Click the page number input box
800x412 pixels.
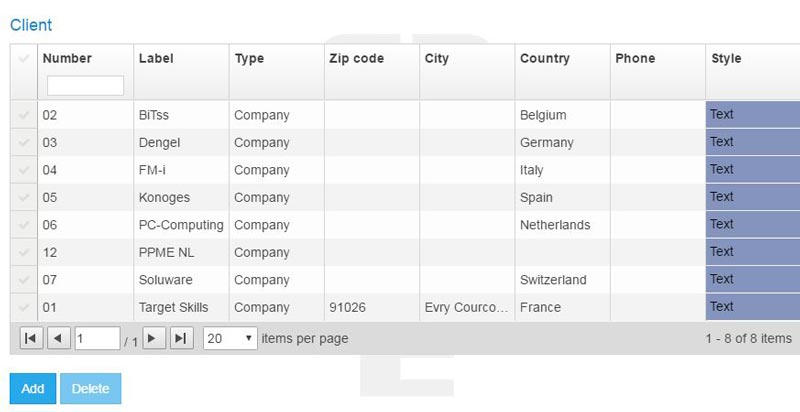97,339
